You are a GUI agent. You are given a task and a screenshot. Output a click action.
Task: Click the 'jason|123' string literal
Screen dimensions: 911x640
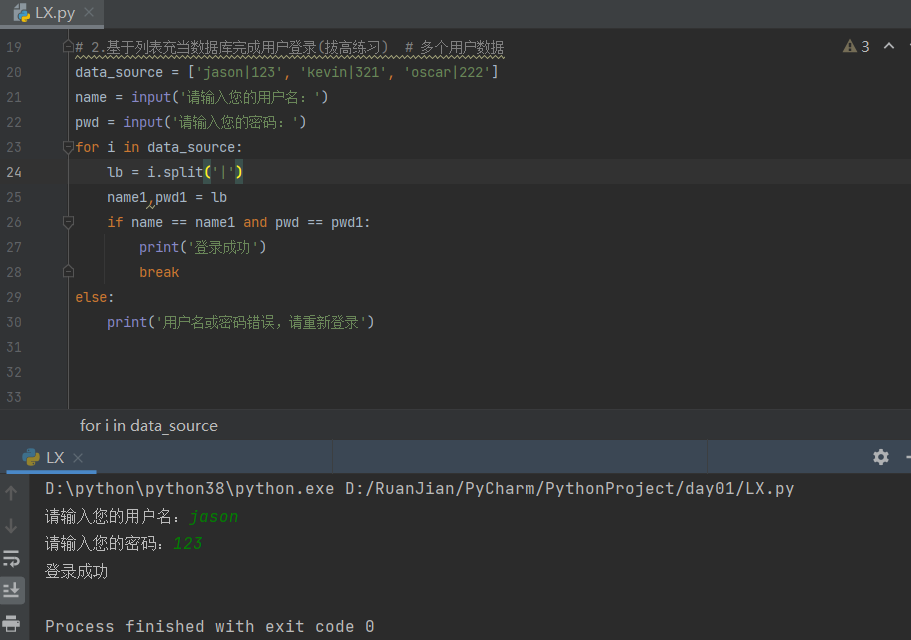click(x=239, y=73)
